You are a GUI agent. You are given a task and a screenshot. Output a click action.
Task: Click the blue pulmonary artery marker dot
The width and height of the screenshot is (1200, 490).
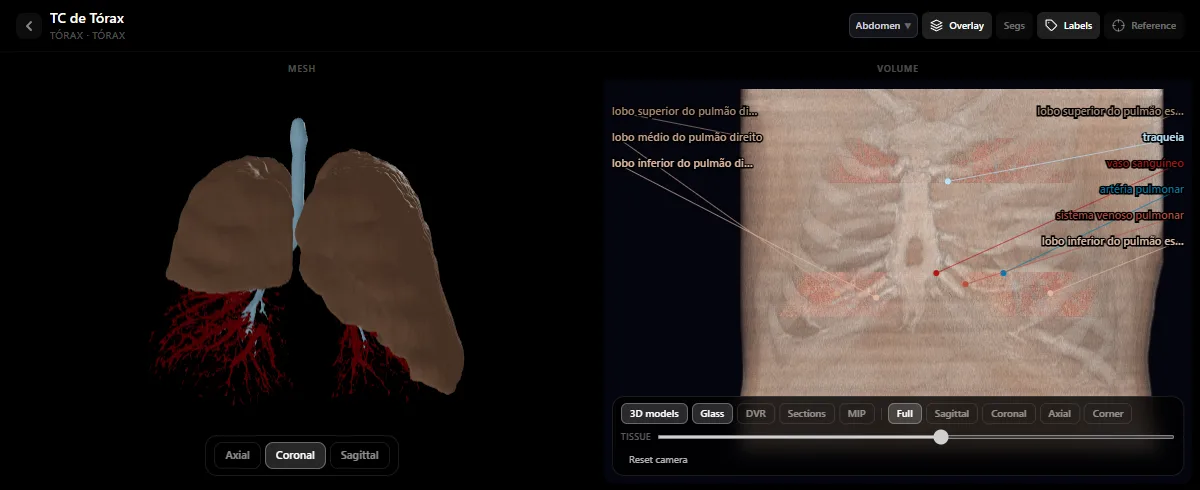click(x=1003, y=273)
